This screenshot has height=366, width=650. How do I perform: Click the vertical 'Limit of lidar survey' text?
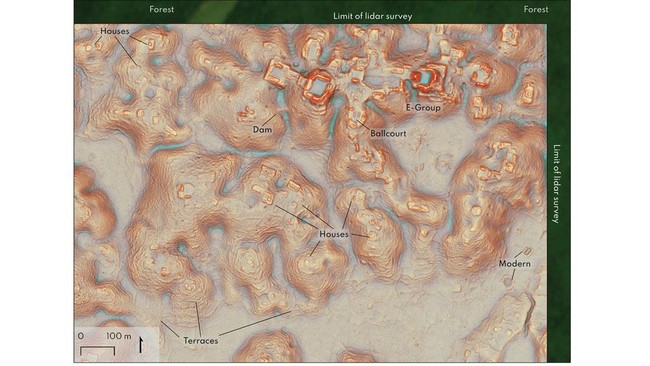pyautogui.click(x=557, y=184)
